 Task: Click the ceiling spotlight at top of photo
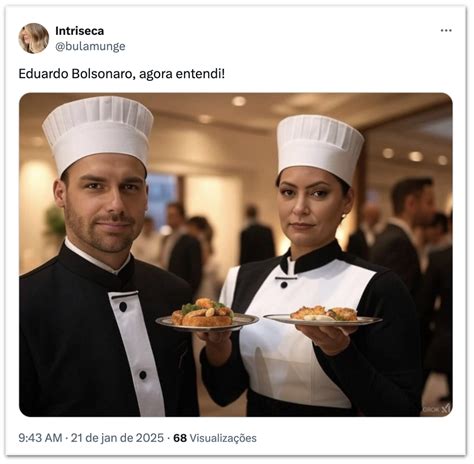[x=239, y=101]
